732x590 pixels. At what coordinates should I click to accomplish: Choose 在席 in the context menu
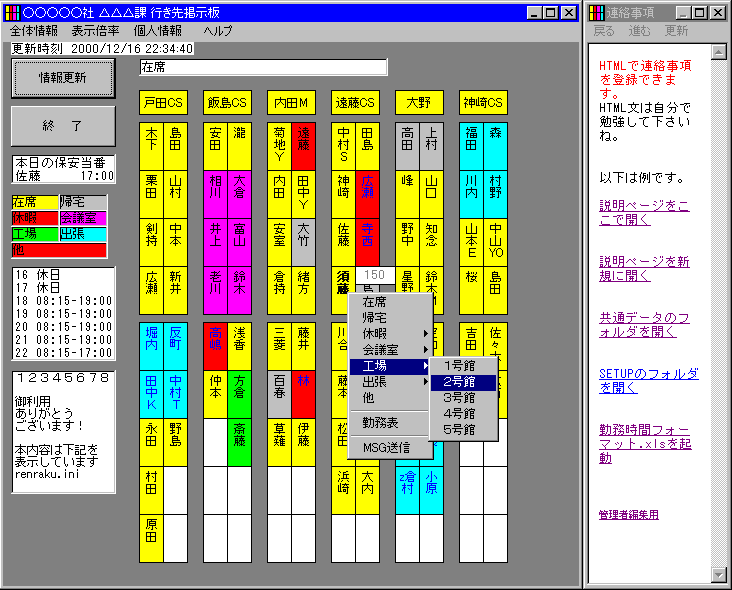pyautogui.click(x=389, y=302)
